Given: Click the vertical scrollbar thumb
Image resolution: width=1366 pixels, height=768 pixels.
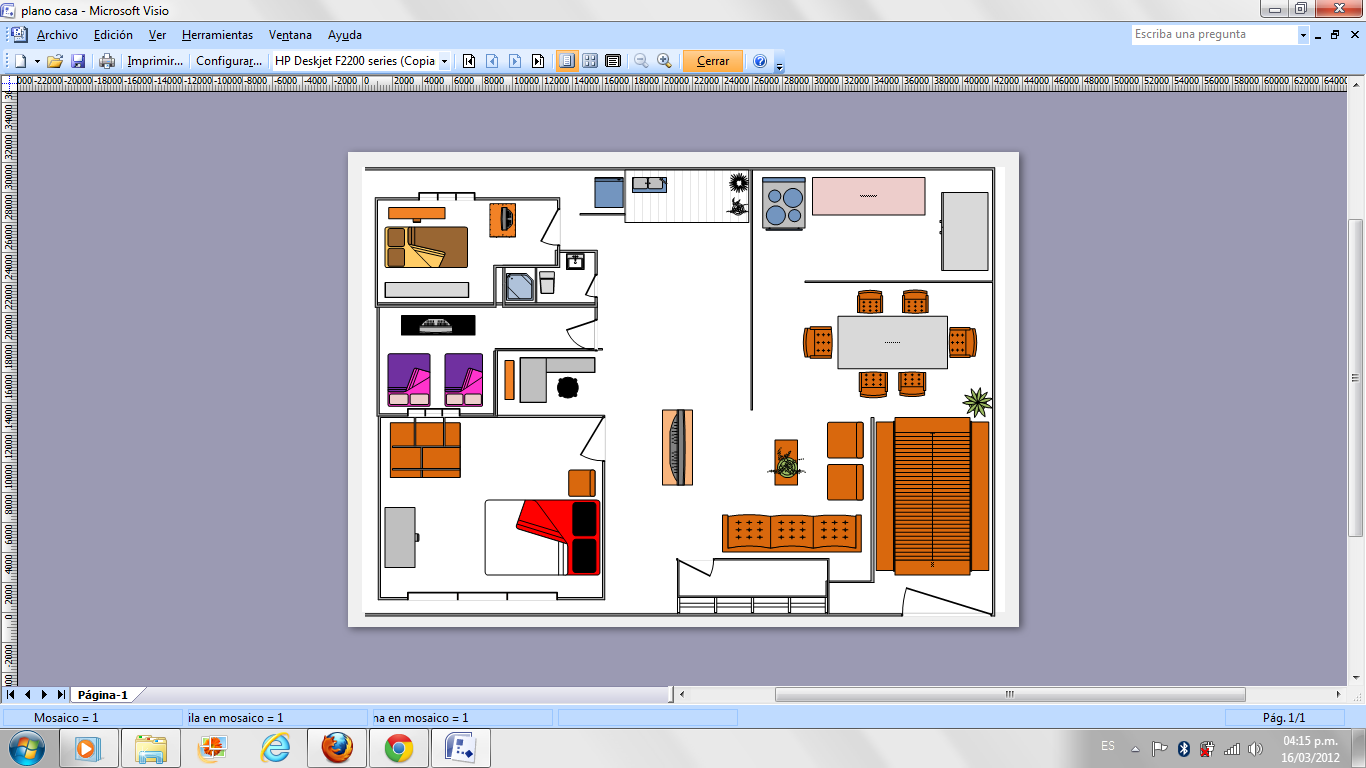Looking at the screenshot, I should (x=1356, y=377).
